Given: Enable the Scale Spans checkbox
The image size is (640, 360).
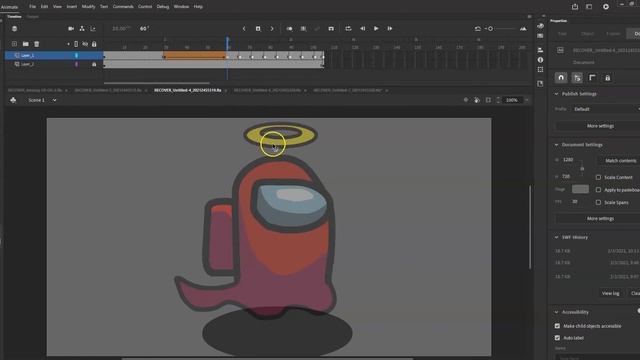Looking at the screenshot, I should tap(598, 202).
